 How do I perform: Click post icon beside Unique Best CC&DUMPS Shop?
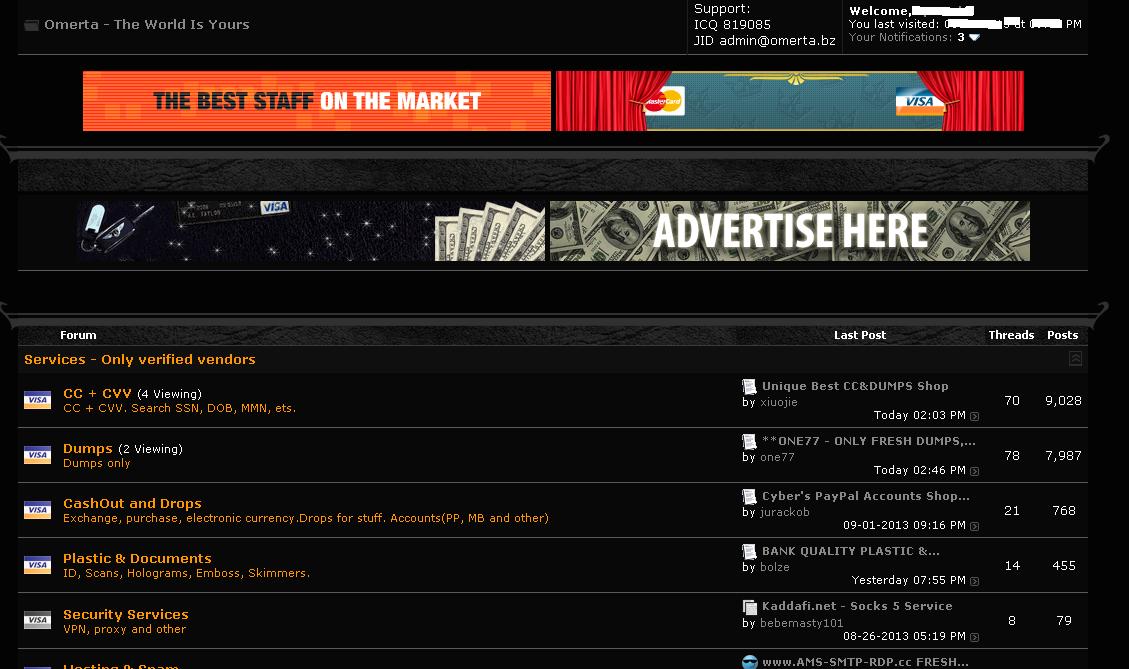click(749, 387)
